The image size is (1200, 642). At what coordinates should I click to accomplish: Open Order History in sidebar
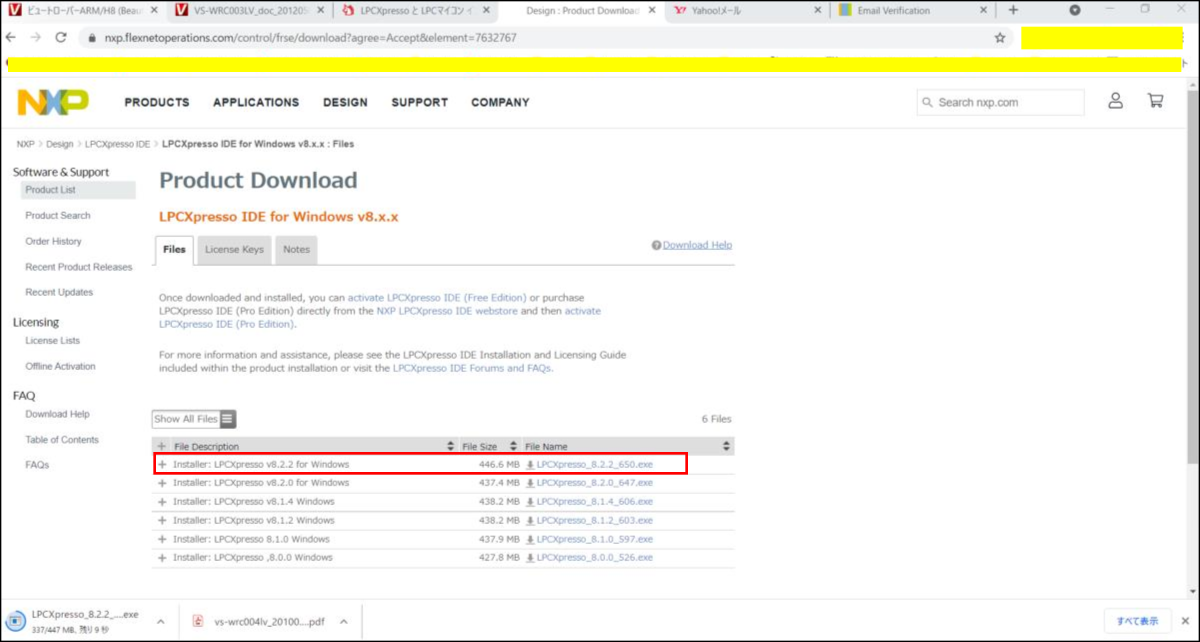tap(54, 241)
